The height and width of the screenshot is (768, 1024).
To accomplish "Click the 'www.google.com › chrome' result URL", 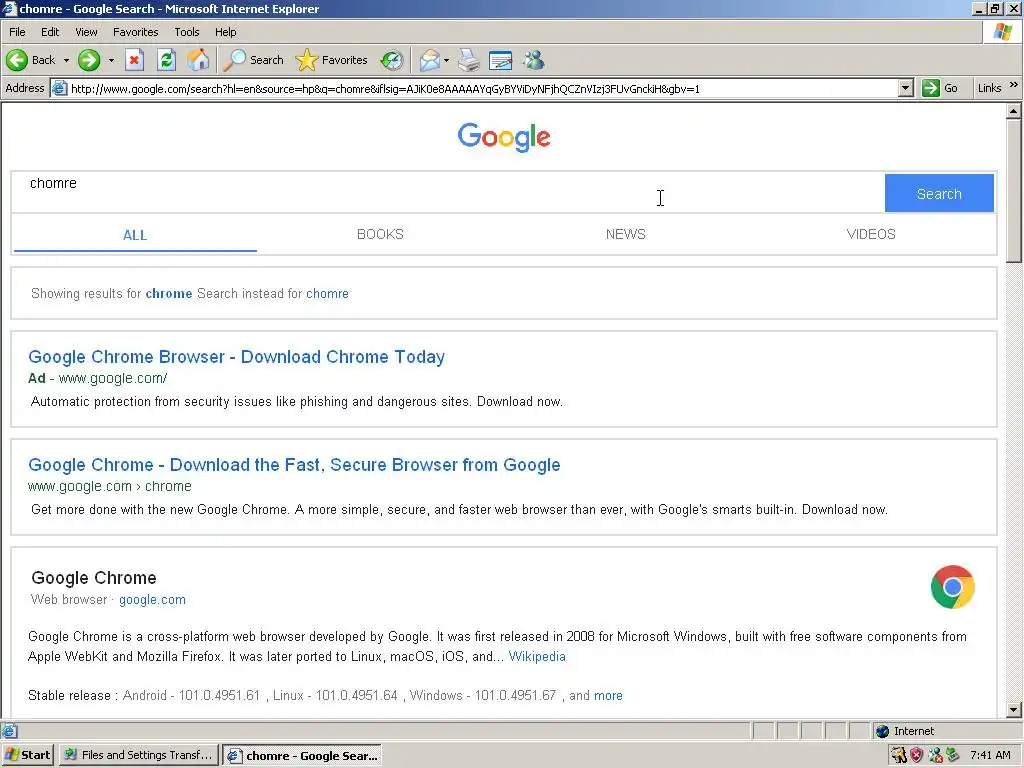I will pyautogui.click(x=110, y=487).
